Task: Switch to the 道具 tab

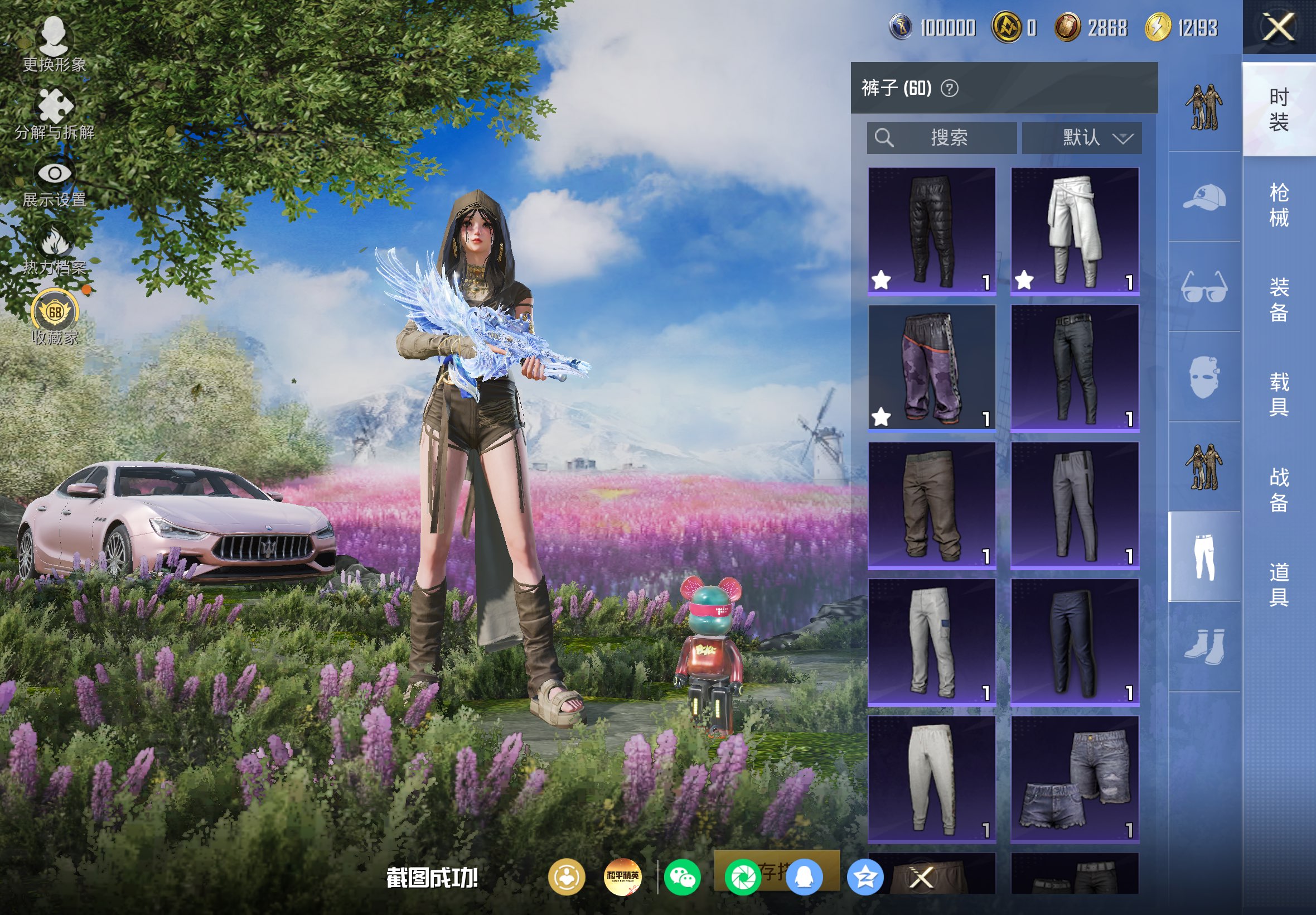Action: point(1279,584)
